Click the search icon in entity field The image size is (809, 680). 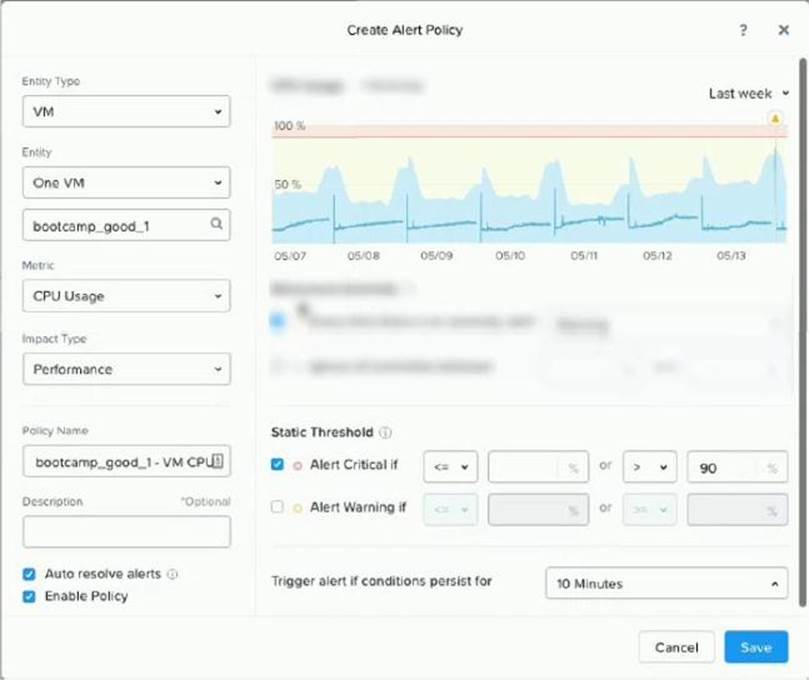coord(216,225)
